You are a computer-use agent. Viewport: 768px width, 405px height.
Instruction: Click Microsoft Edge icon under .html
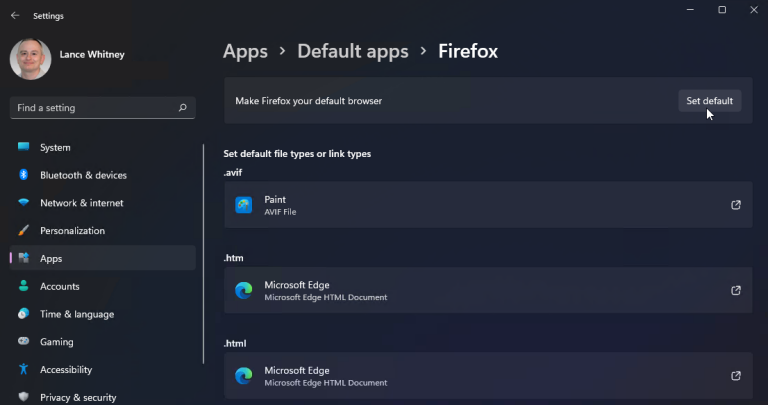click(x=244, y=376)
